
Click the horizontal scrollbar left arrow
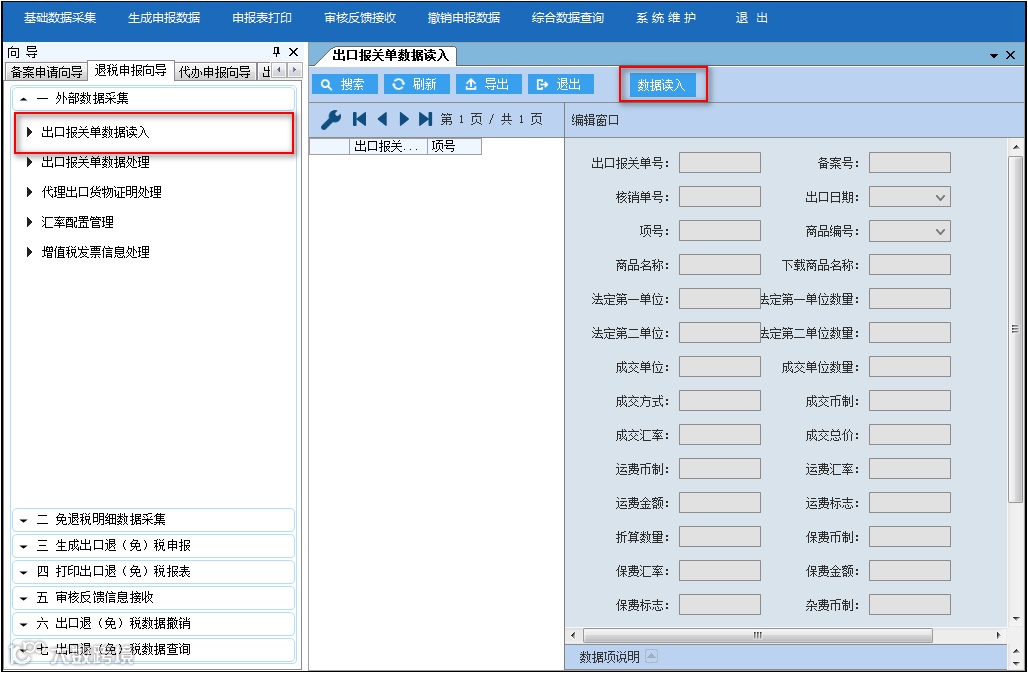click(x=574, y=635)
